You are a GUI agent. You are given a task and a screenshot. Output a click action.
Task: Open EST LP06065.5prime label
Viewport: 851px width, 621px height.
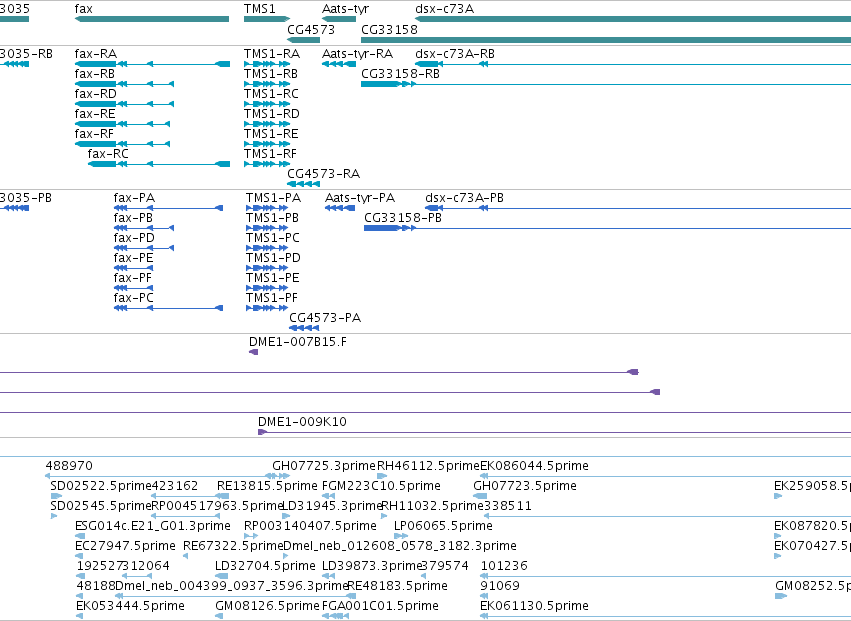point(443,526)
